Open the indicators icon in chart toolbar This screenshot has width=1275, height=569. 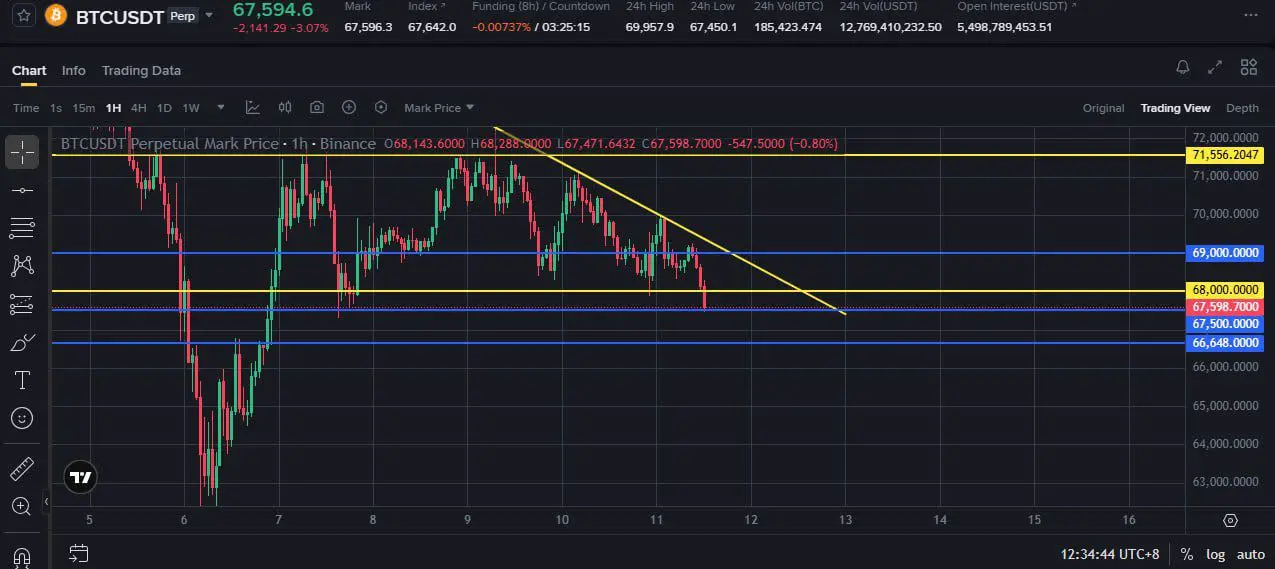coord(253,107)
